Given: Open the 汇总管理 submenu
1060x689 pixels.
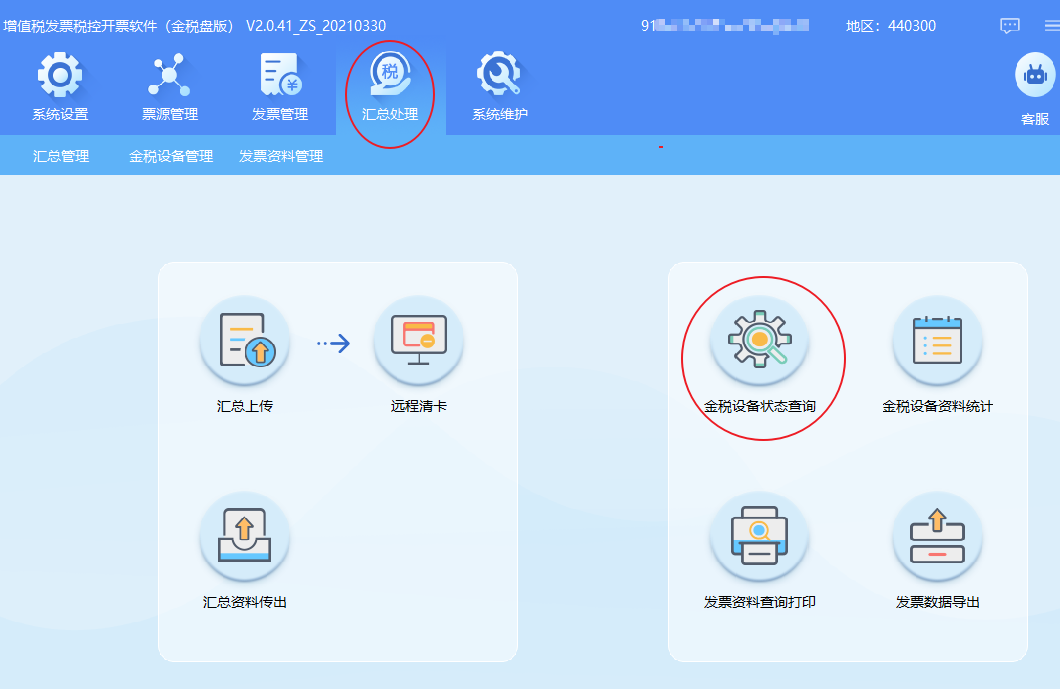Looking at the screenshot, I should [61, 156].
